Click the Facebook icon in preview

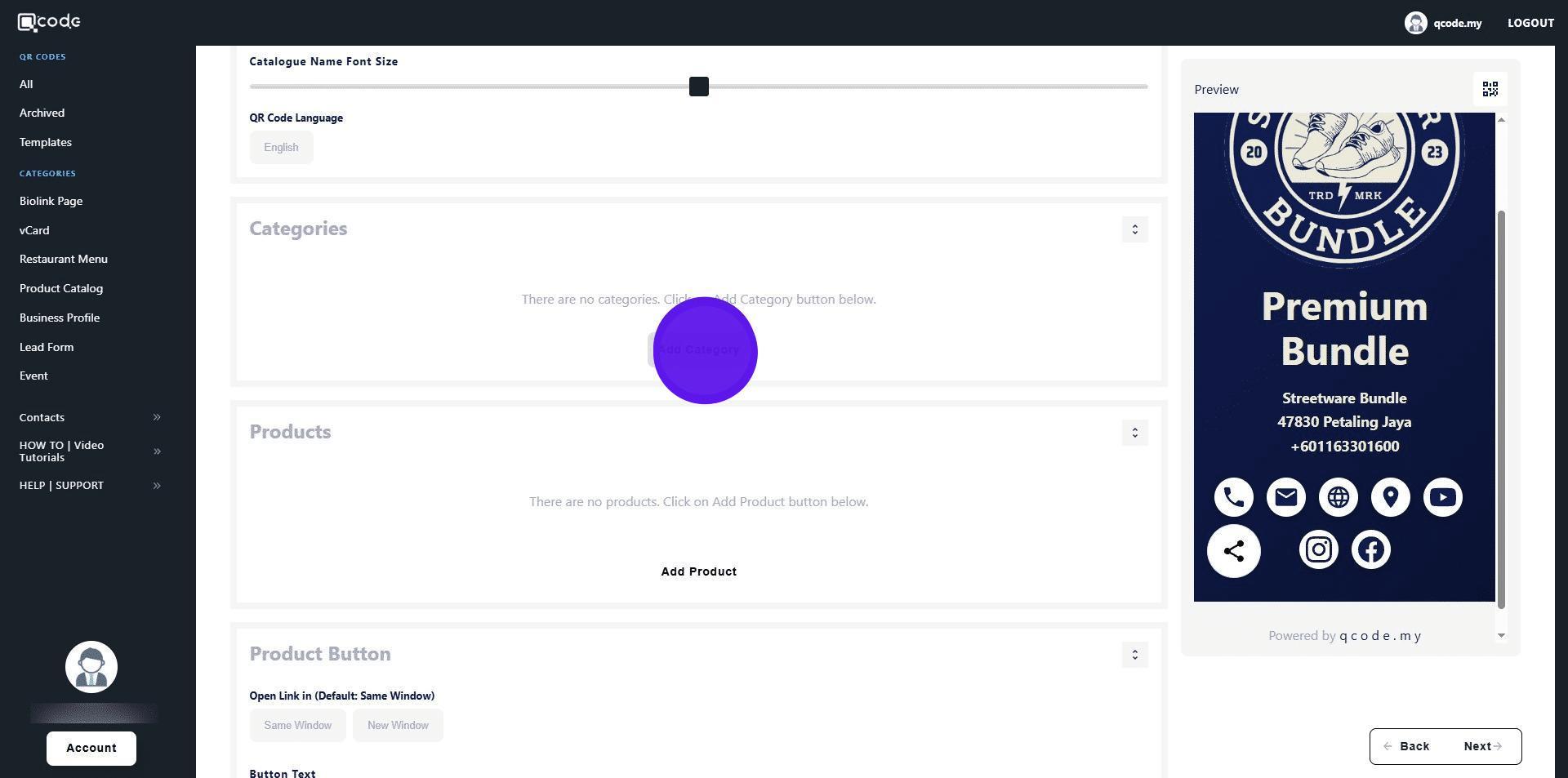pyautogui.click(x=1370, y=550)
